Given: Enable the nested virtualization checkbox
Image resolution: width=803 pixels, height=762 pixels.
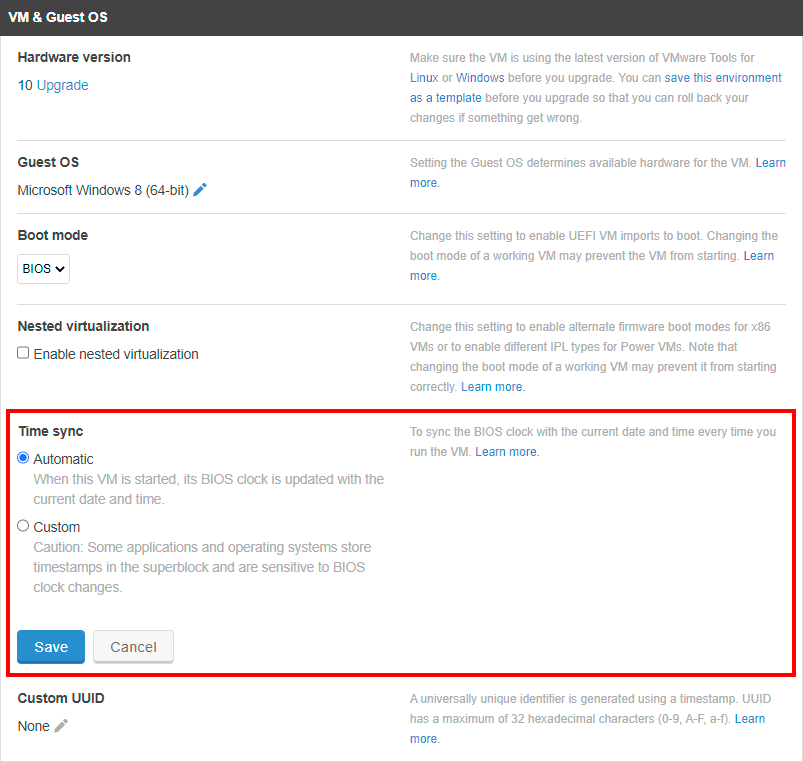Looking at the screenshot, I should (23, 353).
